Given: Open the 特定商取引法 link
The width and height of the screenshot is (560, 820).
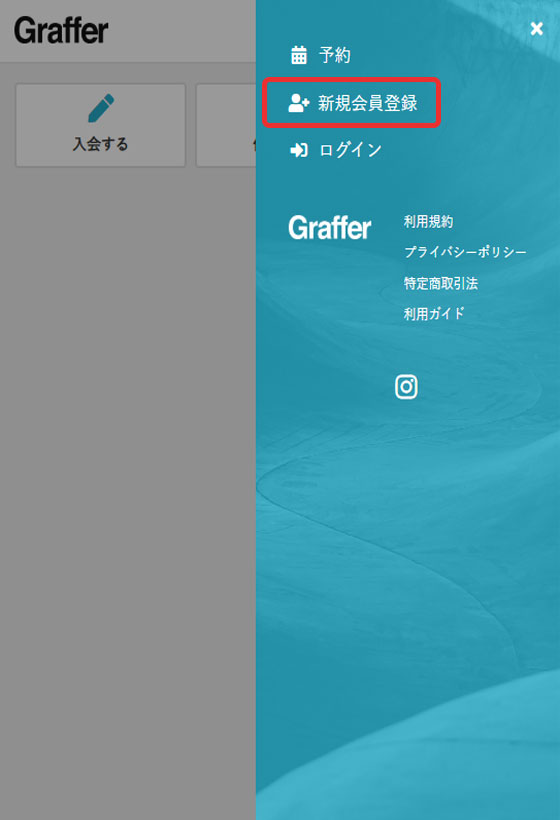Looking at the screenshot, I should point(441,283).
